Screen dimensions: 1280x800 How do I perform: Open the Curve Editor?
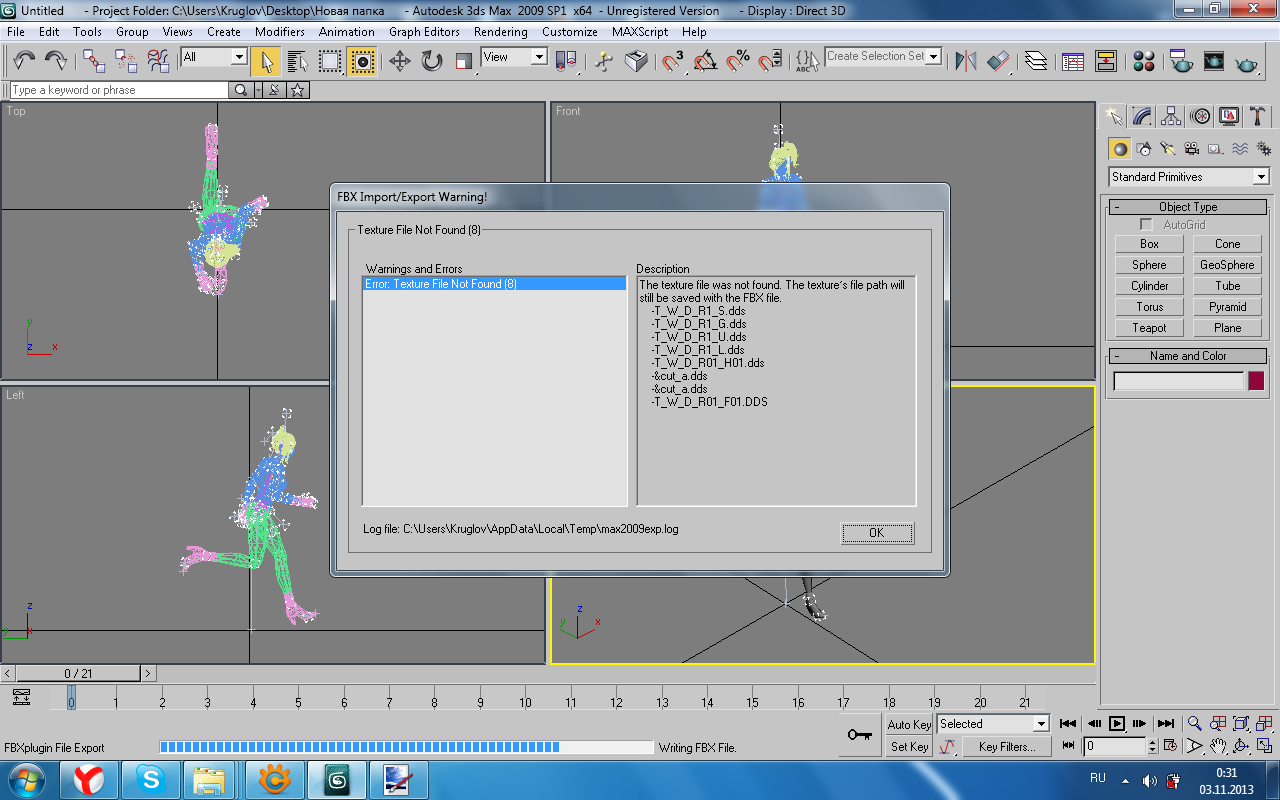pos(1074,61)
